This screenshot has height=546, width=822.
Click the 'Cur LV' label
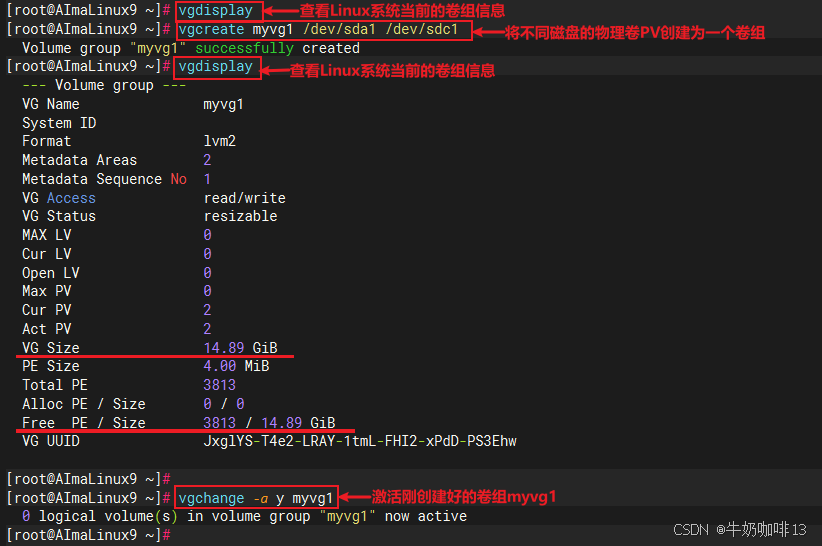click(x=47, y=254)
